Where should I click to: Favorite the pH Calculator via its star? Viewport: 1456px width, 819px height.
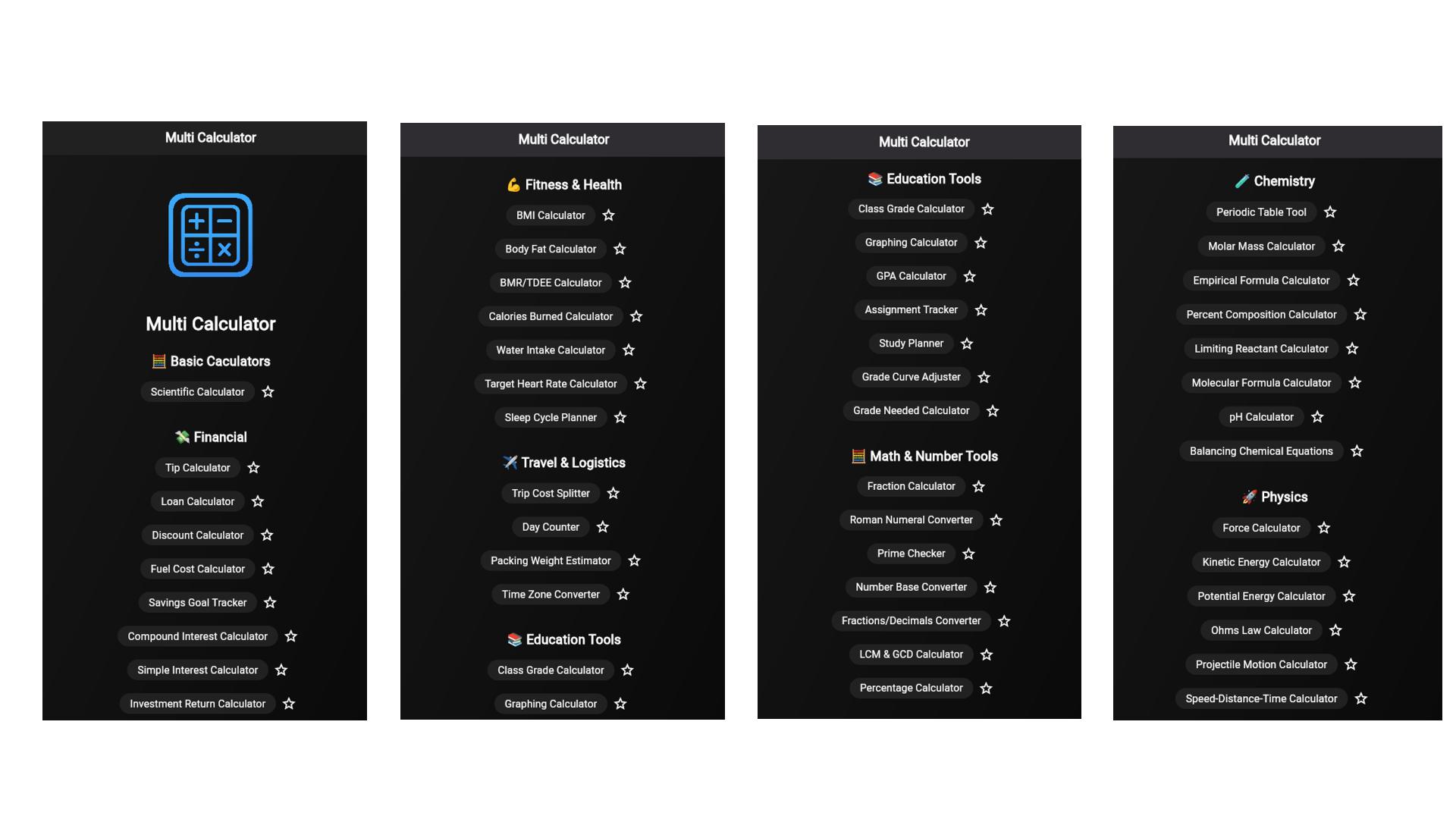click(x=1317, y=417)
